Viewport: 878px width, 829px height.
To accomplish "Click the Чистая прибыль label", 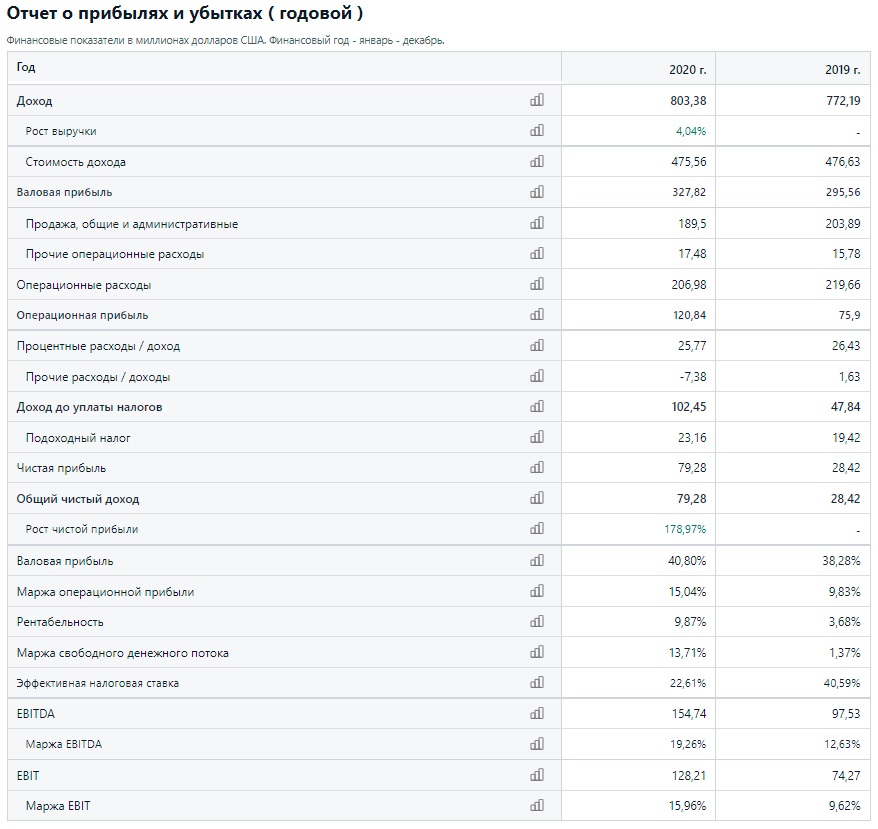I will pos(61,468).
